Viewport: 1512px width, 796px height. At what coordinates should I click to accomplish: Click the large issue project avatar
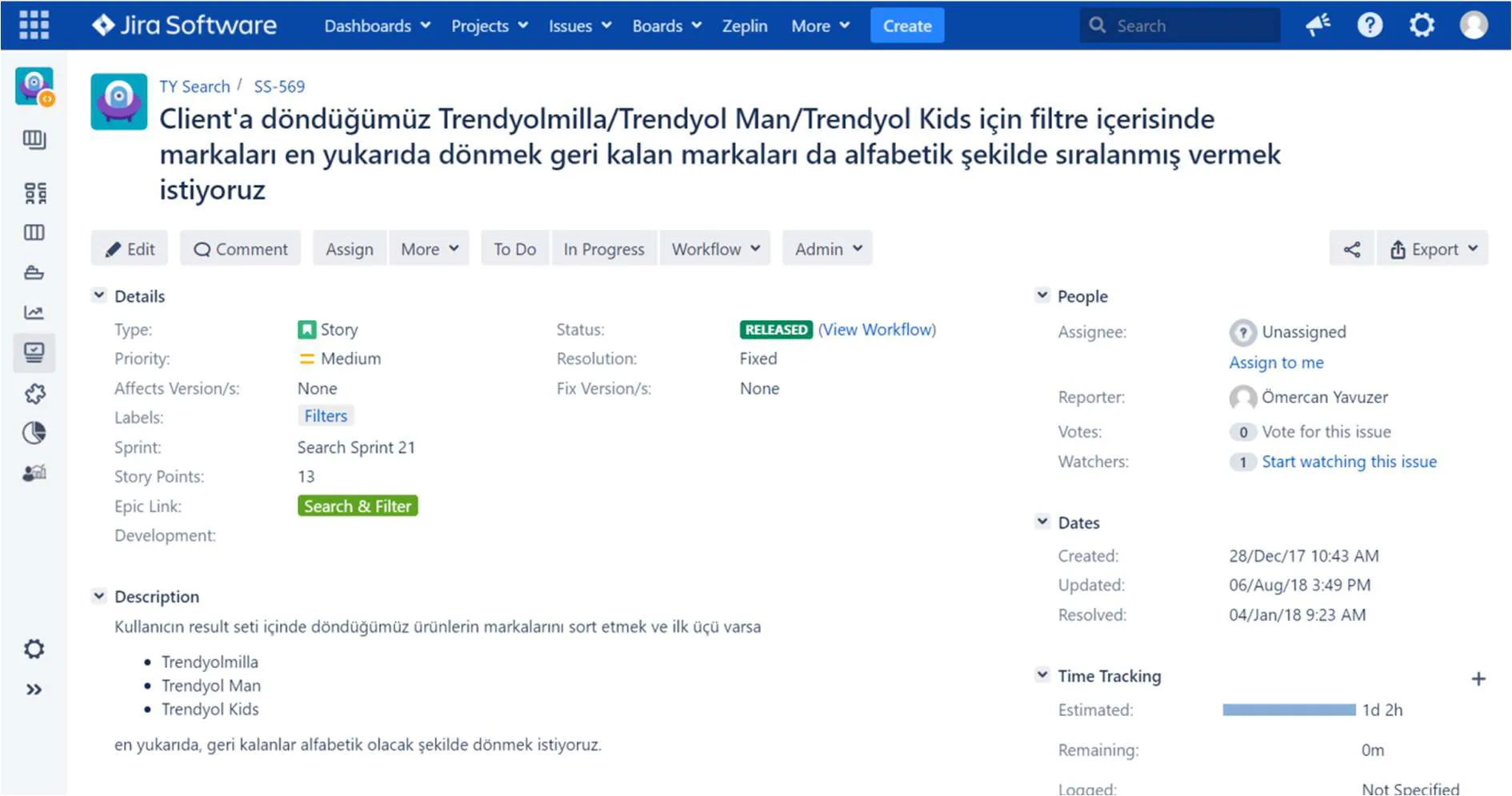[x=119, y=102]
